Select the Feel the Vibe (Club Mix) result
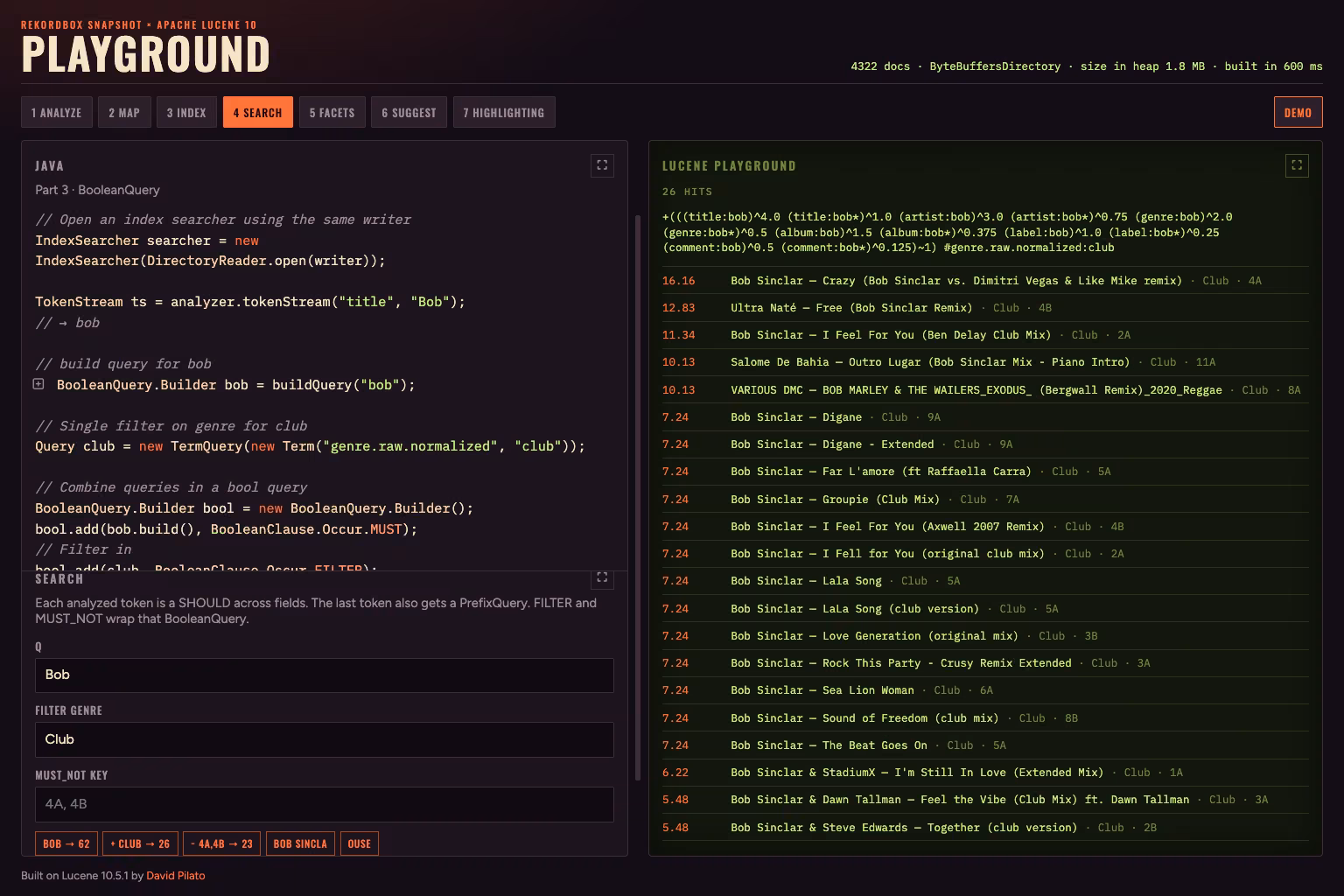 tap(985, 800)
